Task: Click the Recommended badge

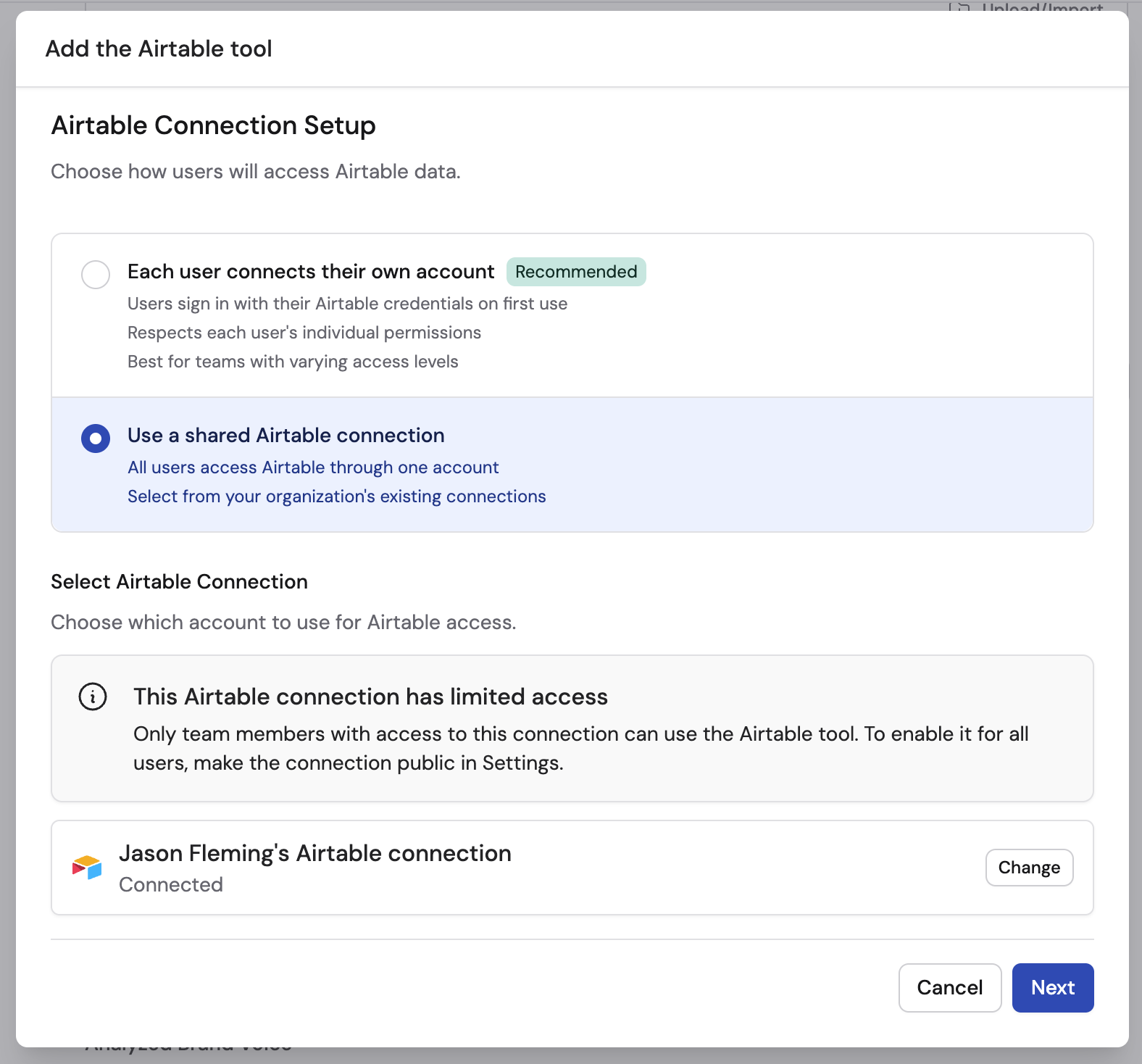Action: 576,272
